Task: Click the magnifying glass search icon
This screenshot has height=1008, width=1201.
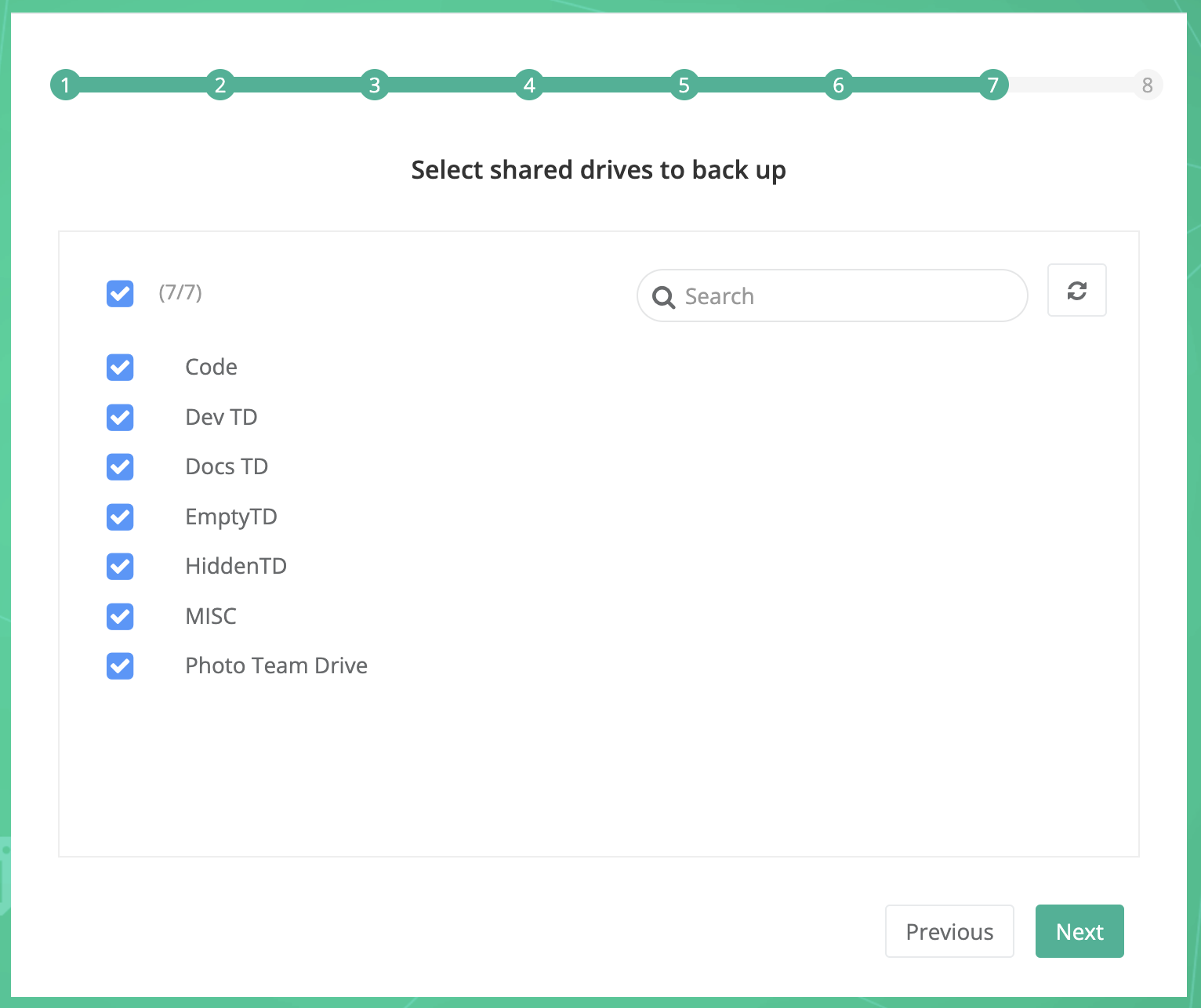Action: (x=664, y=297)
